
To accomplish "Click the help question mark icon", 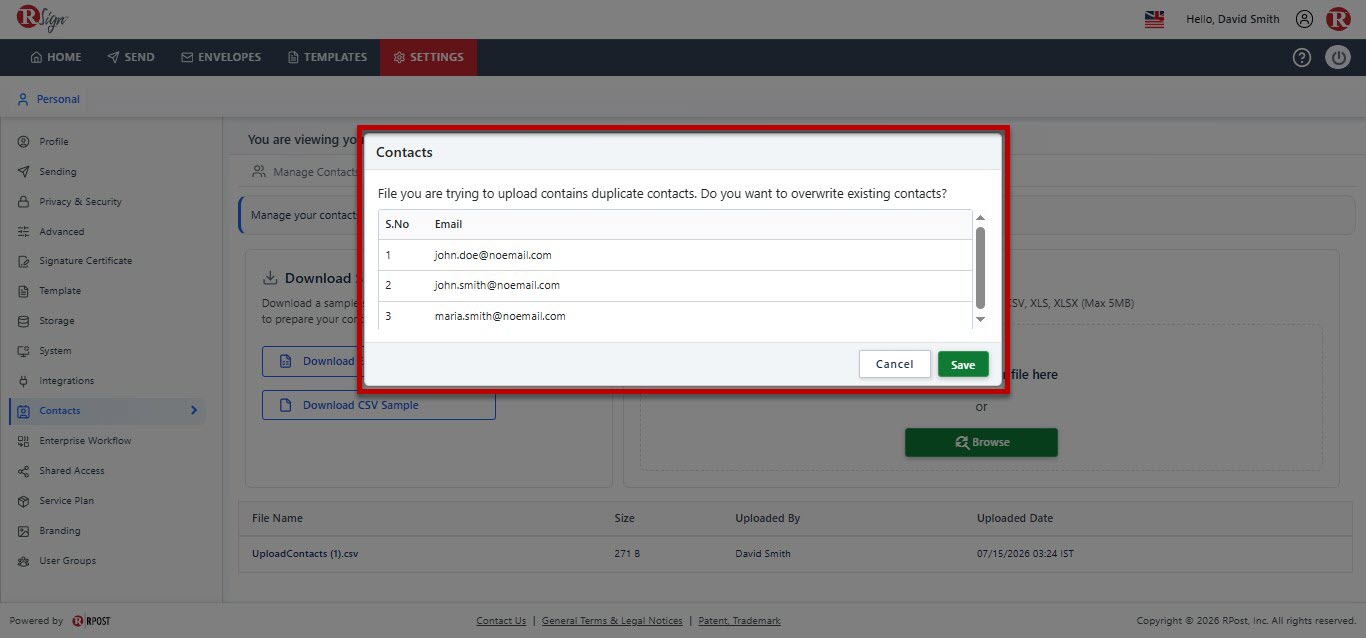I will pyautogui.click(x=1301, y=57).
